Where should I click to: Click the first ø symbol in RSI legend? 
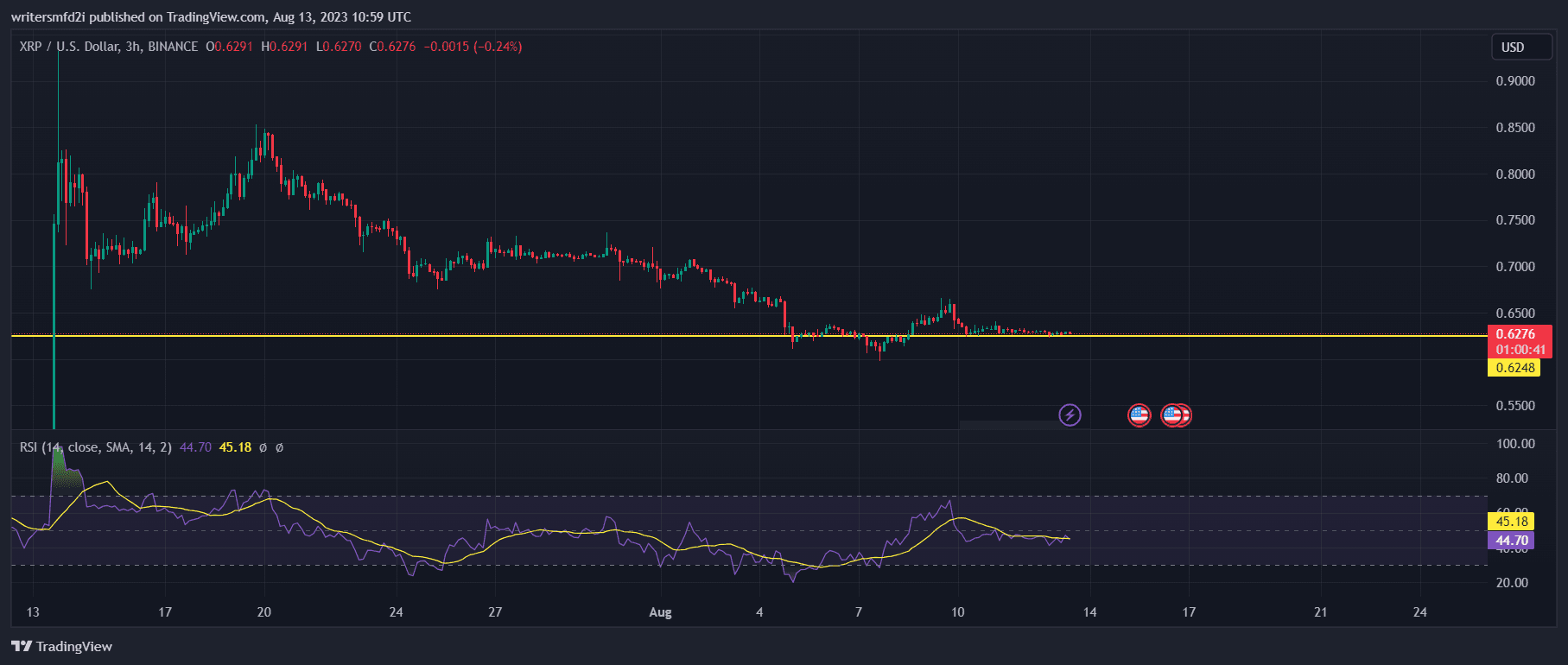263,447
